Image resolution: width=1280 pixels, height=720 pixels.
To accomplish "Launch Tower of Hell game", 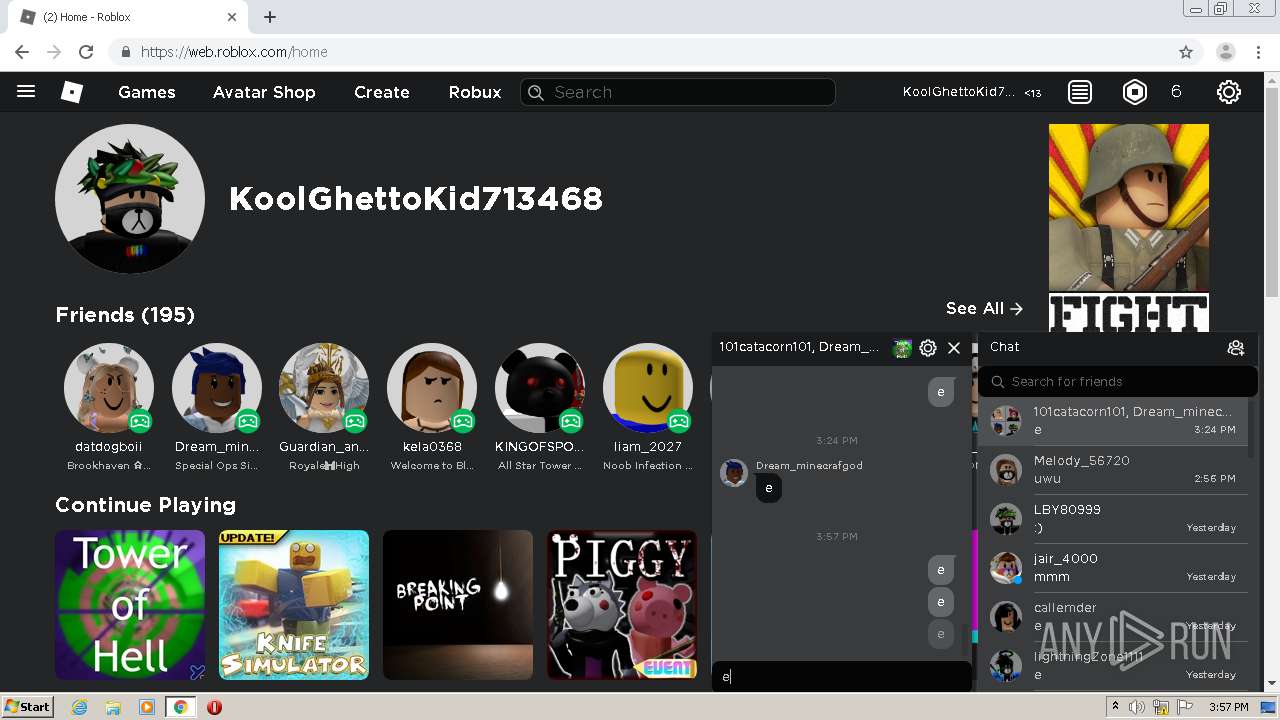I will coord(130,605).
